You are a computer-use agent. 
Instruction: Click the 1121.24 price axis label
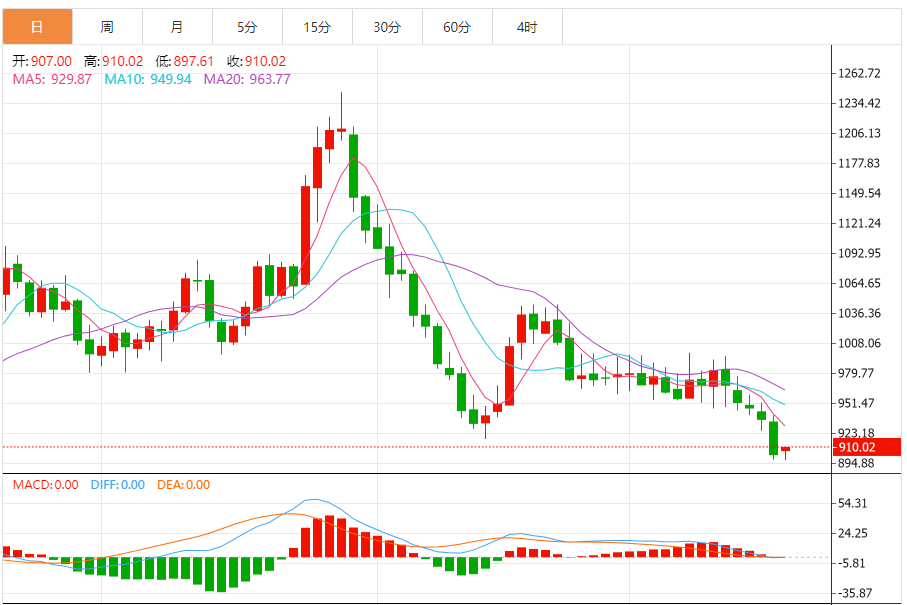(859, 223)
